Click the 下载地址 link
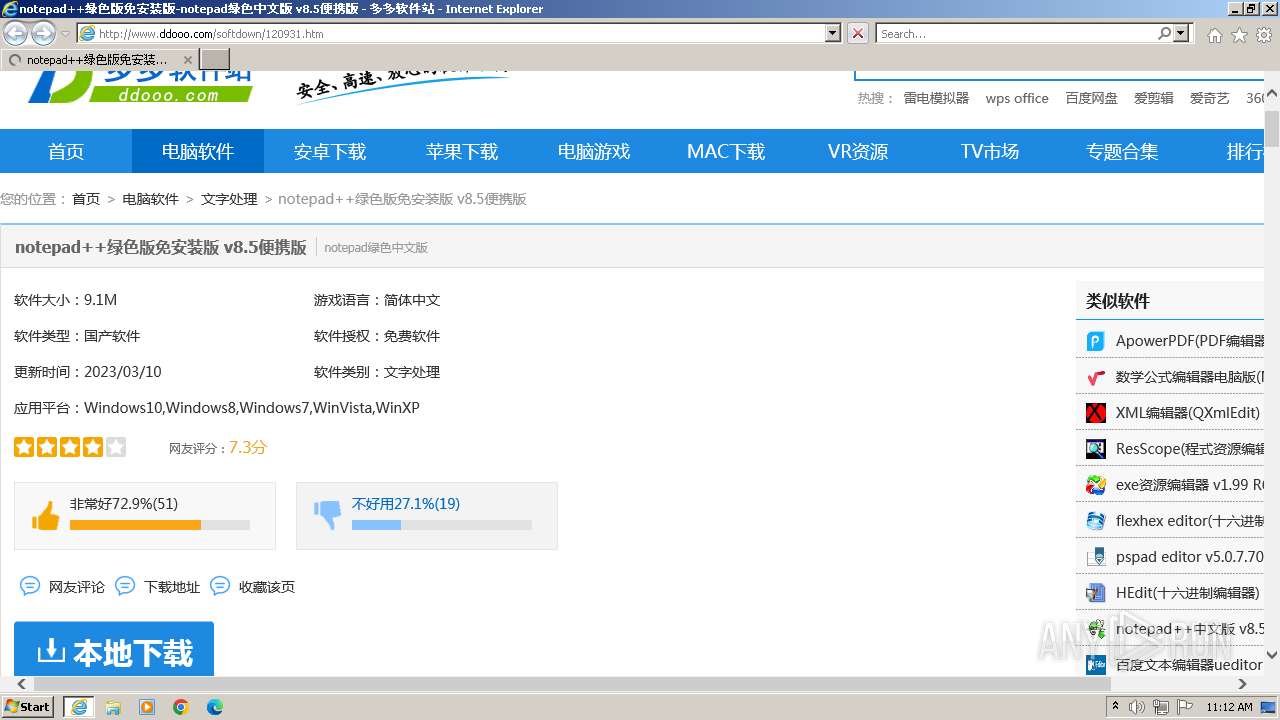This screenshot has height=720, width=1280. tap(172, 587)
